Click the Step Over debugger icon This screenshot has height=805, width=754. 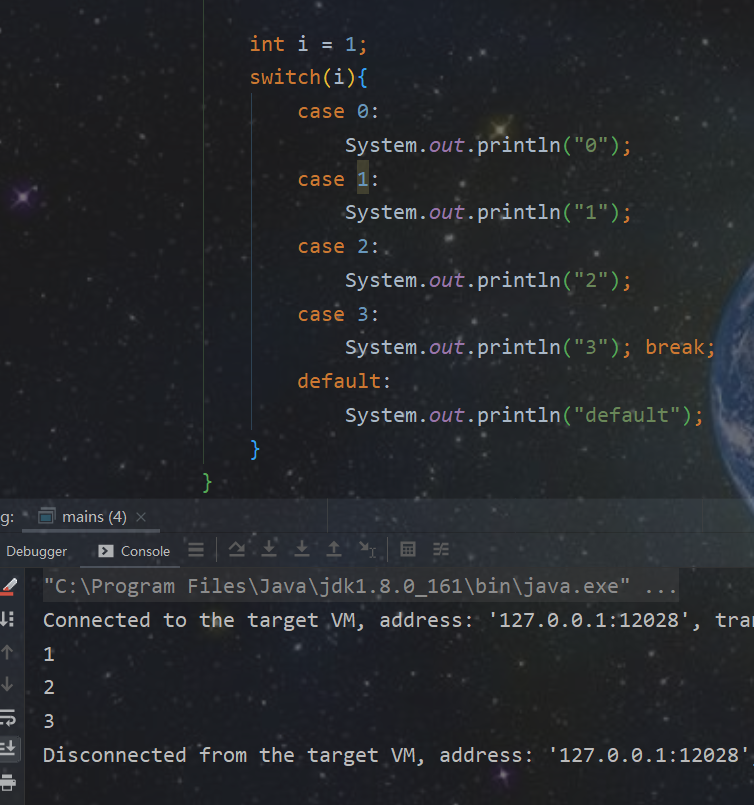[x=237, y=550]
